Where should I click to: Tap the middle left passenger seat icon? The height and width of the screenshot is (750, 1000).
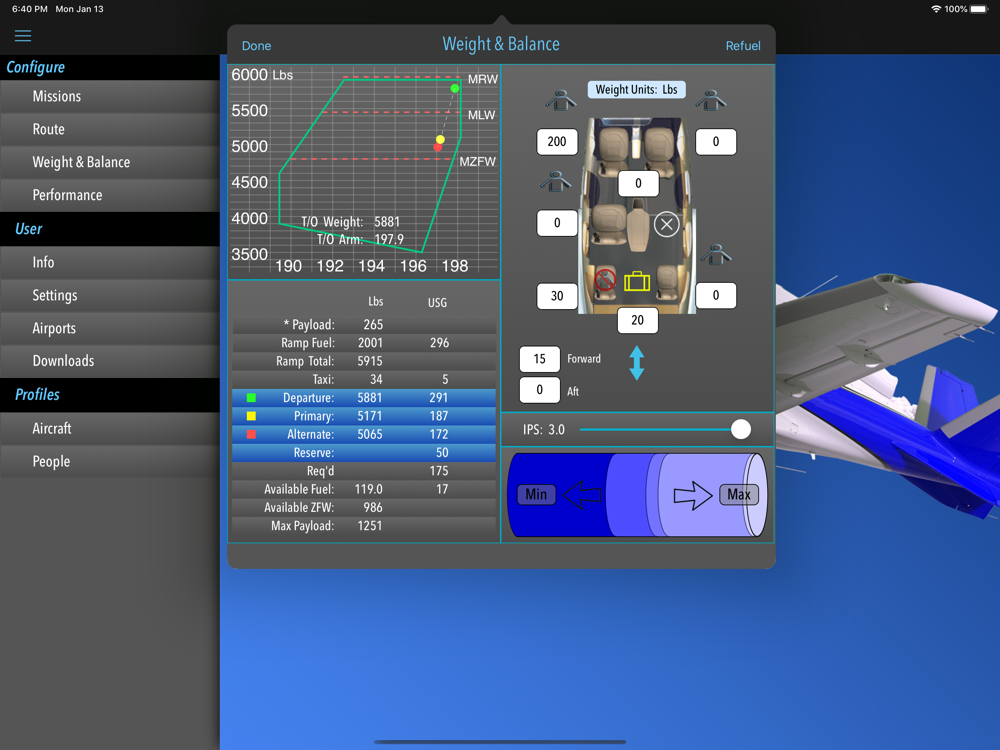(555, 182)
